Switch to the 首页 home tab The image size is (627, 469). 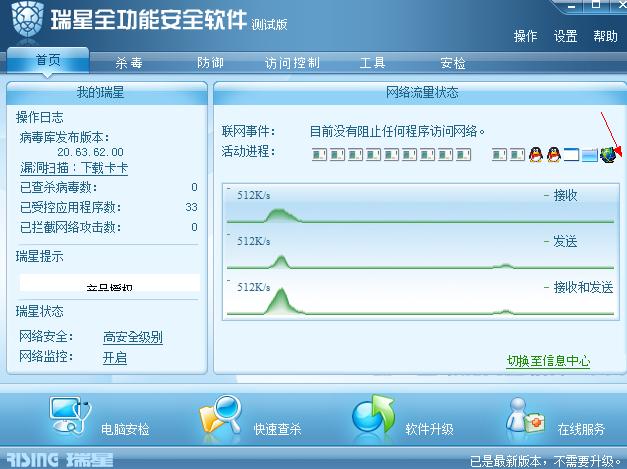(48, 60)
